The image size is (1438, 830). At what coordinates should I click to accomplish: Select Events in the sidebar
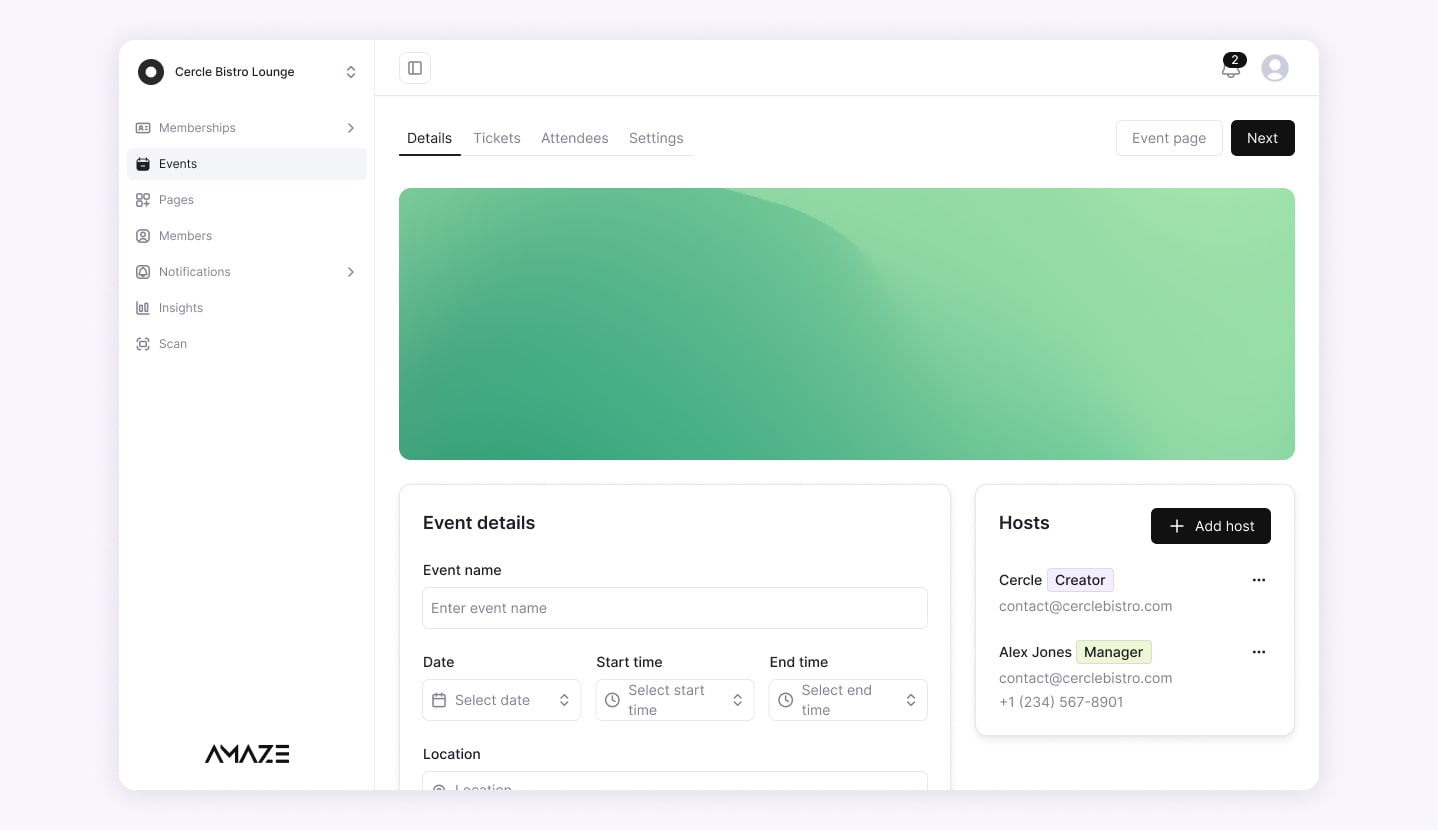click(x=247, y=164)
